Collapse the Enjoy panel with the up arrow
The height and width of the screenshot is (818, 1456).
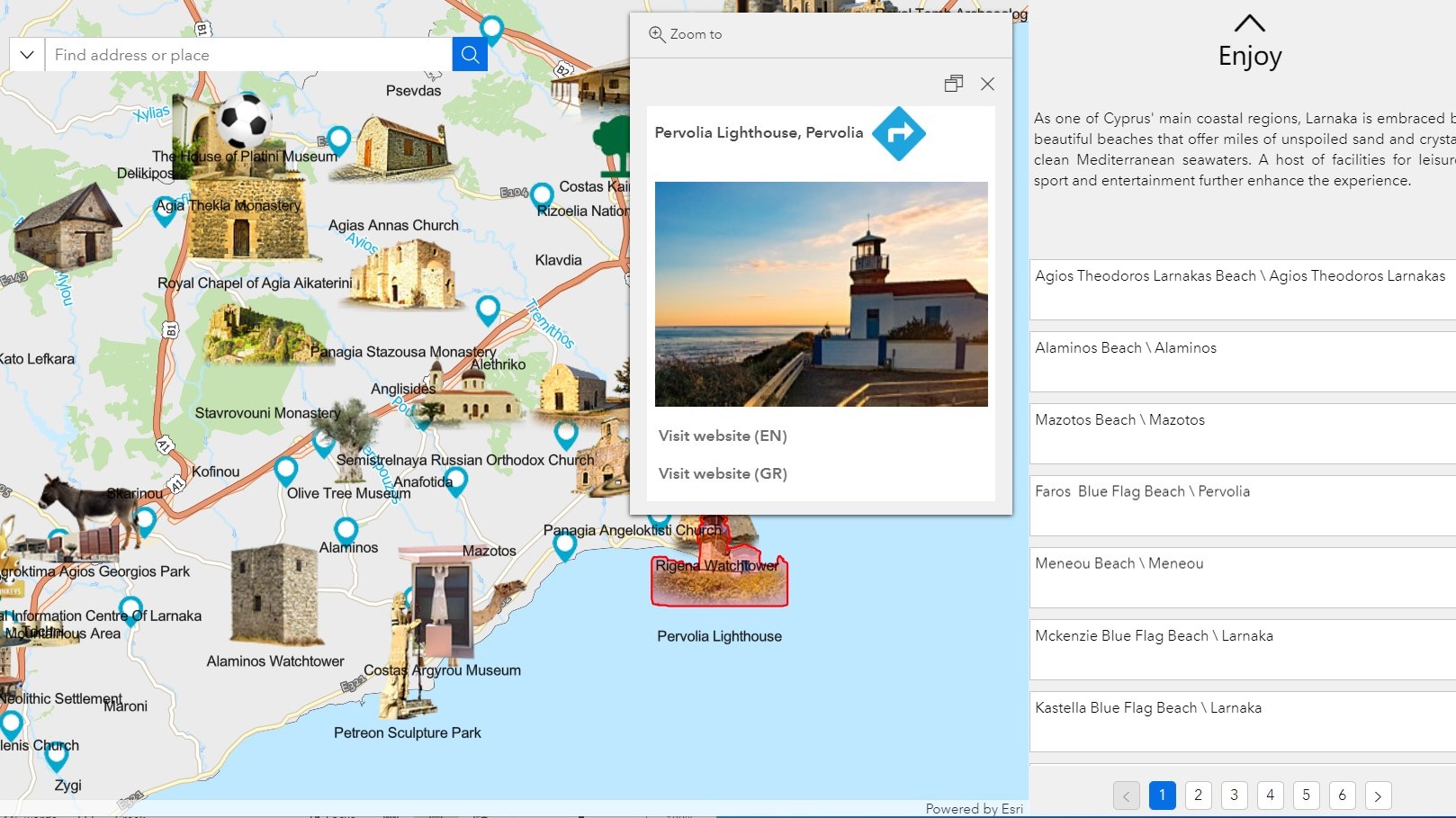click(1249, 20)
